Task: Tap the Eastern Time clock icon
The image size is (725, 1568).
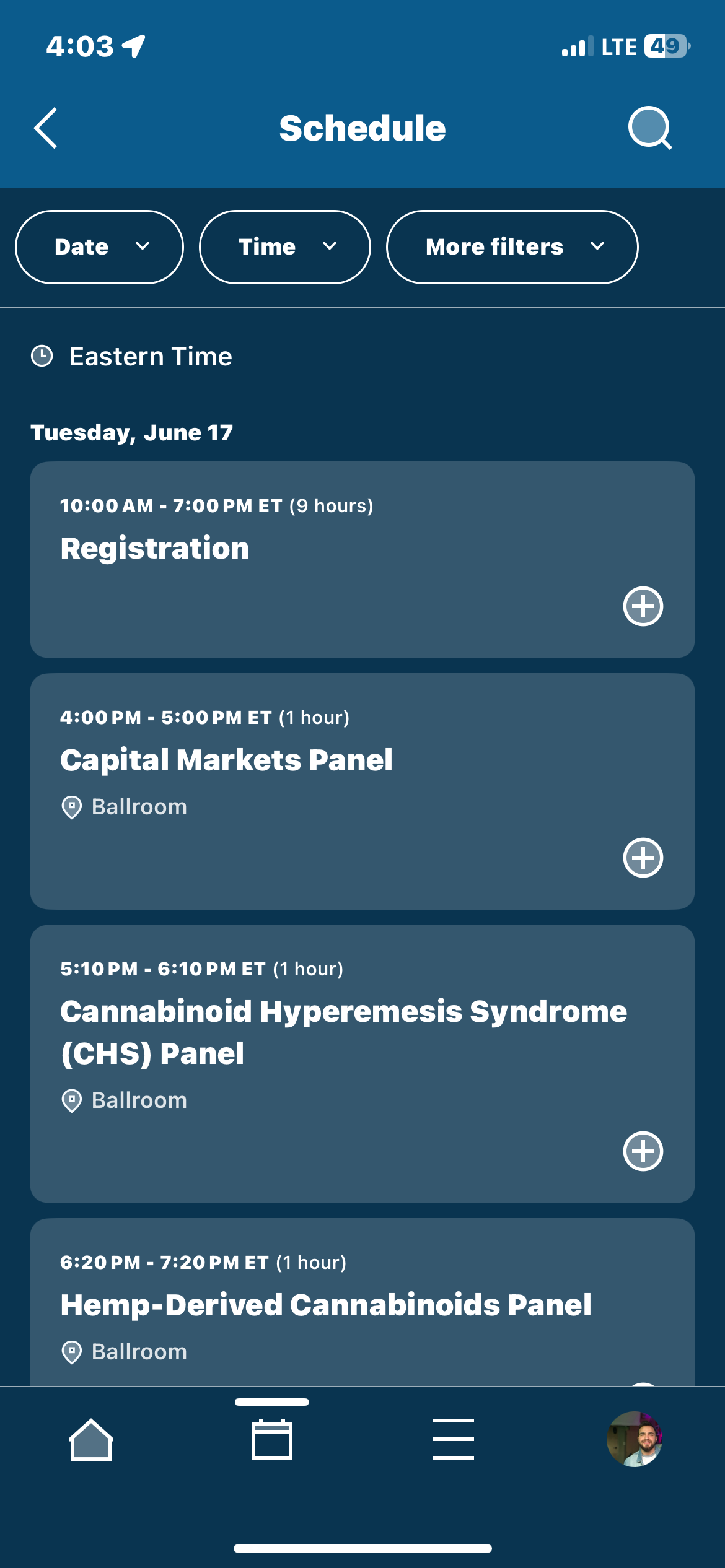Action: click(42, 356)
